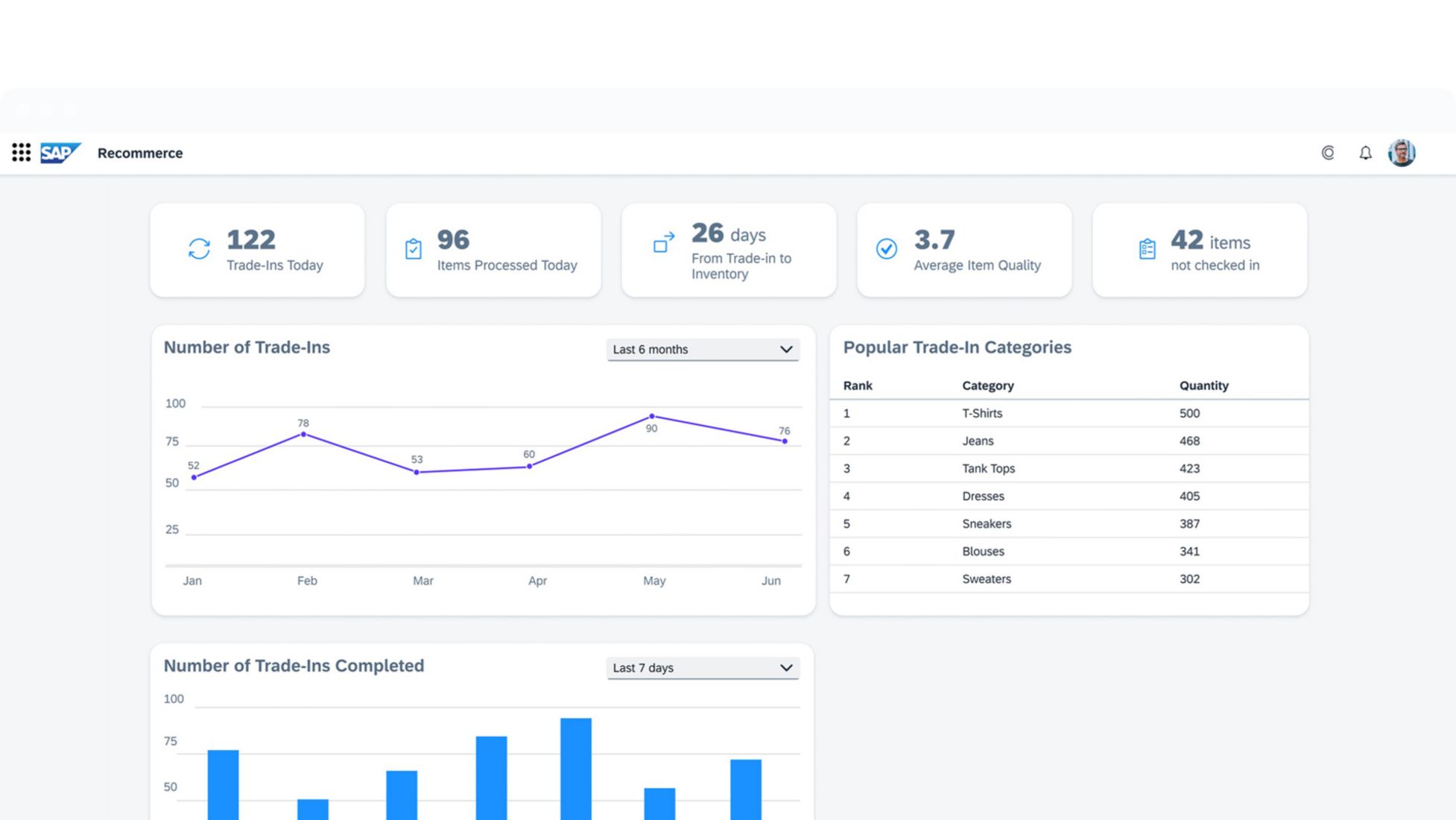Click the not checked in list icon

[1147, 249]
